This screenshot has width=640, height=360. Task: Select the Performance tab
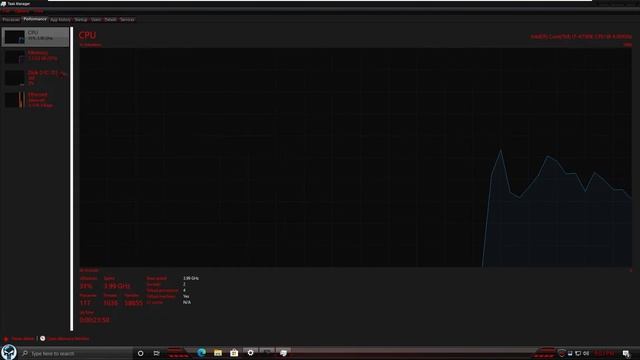coord(35,19)
